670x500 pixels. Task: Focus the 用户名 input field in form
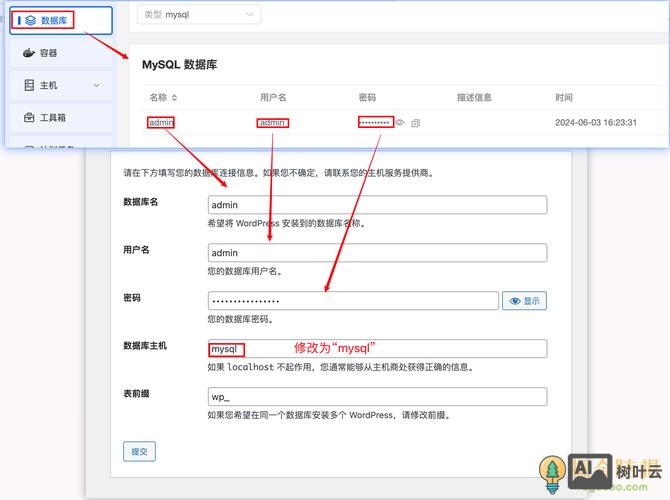(377, 253)
